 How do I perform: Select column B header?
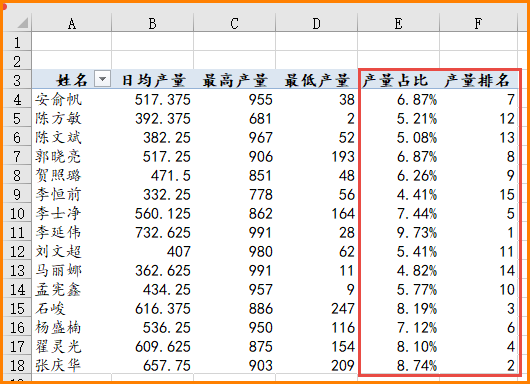pyautogui.click(x=152, y=23)
